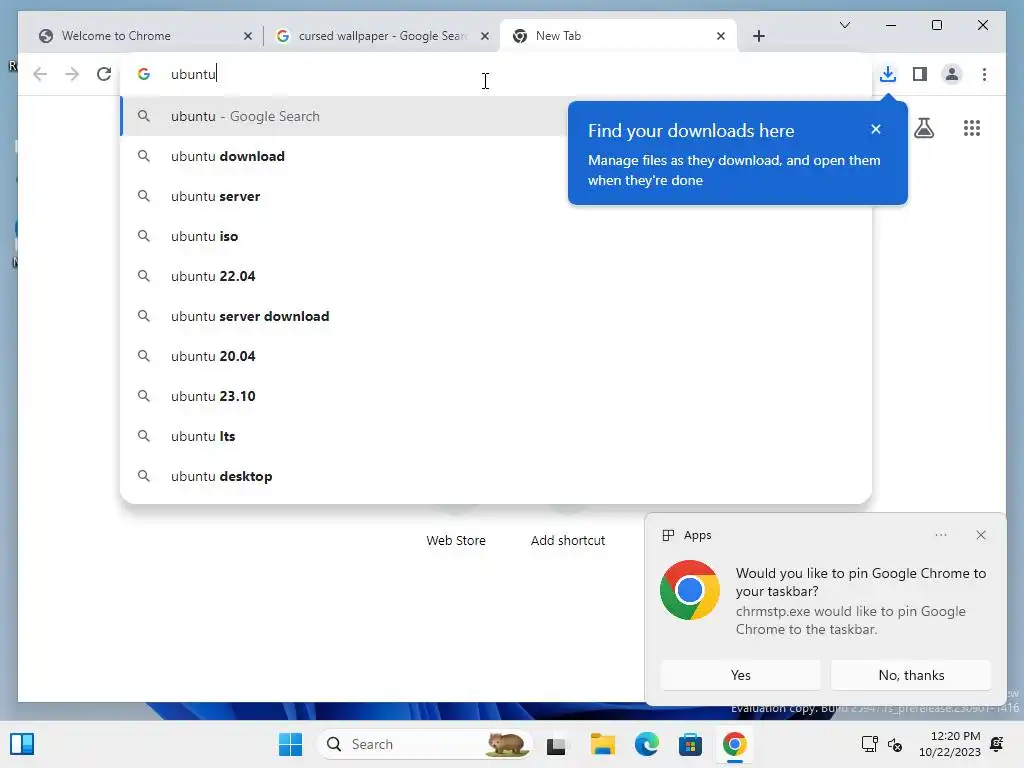Close the Apps pin notification

coord(980,535)
